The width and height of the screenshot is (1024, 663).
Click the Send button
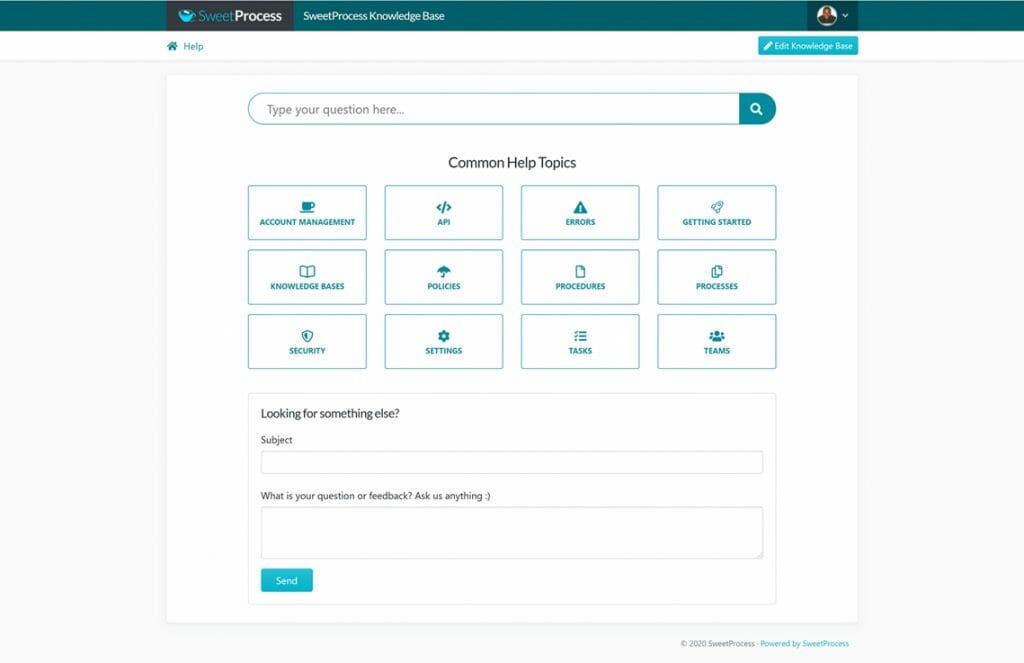[x=287, y=580]
